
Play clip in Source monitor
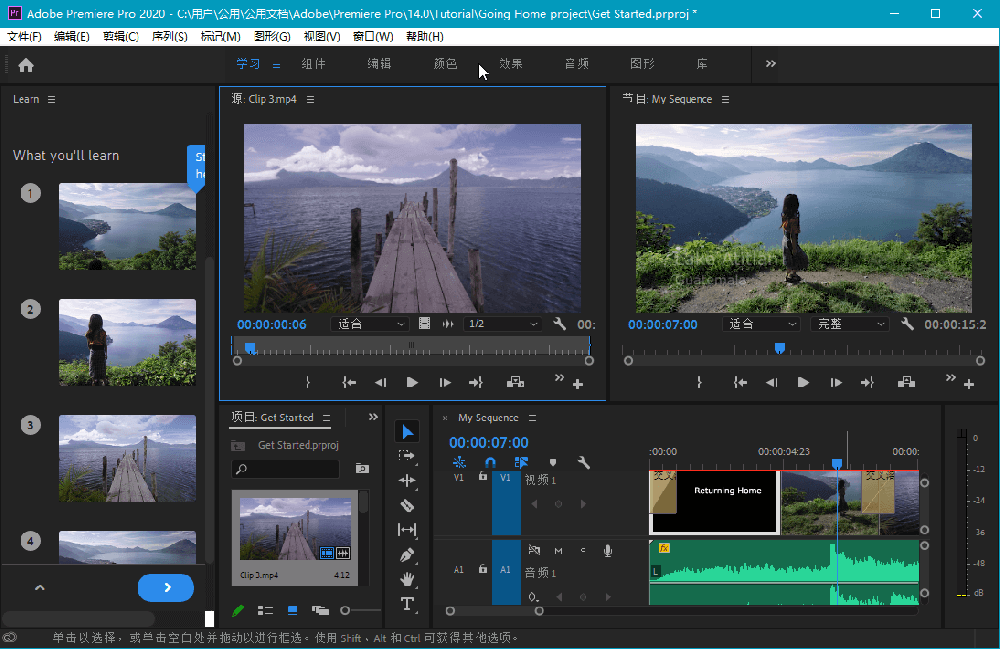point(411,383)
